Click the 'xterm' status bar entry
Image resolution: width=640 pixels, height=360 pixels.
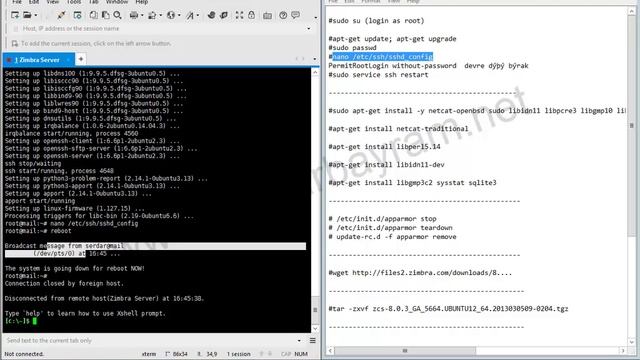pos(149,354)
